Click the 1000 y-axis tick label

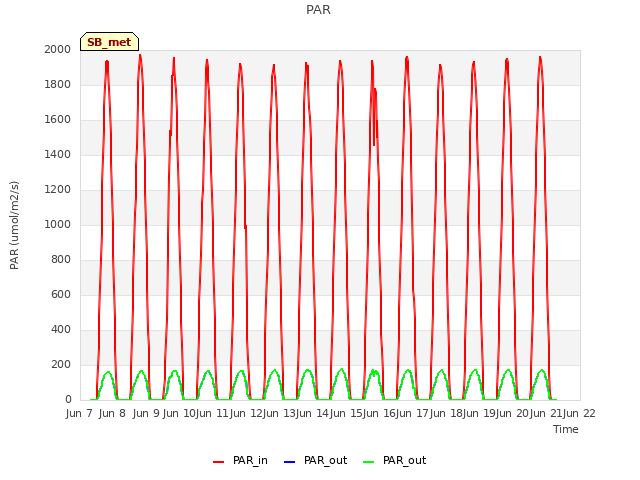(58, 224)
